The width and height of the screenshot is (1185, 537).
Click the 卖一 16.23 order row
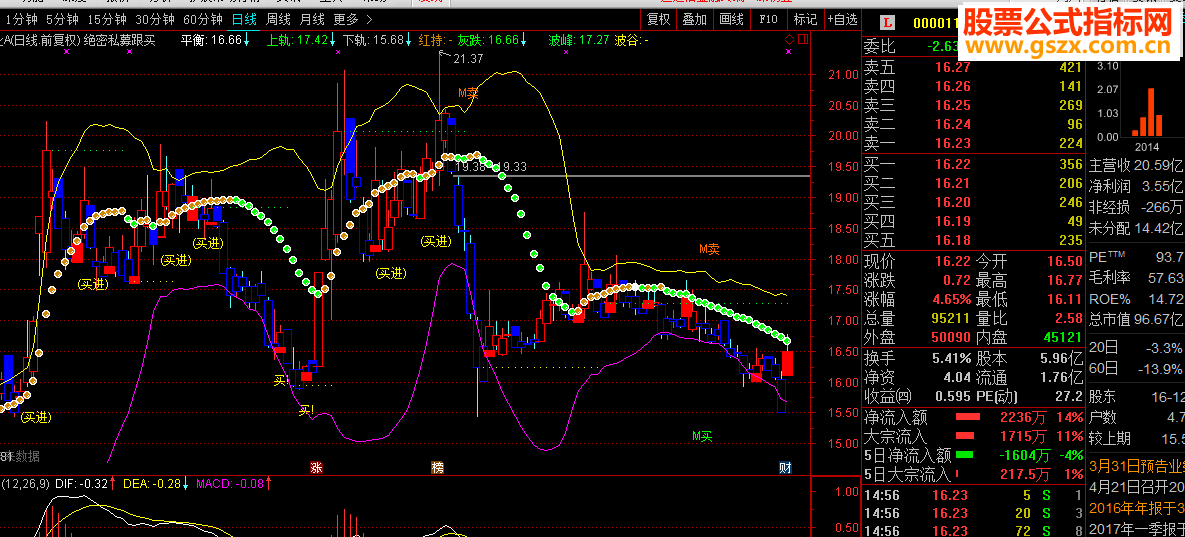tap(973, 143)
